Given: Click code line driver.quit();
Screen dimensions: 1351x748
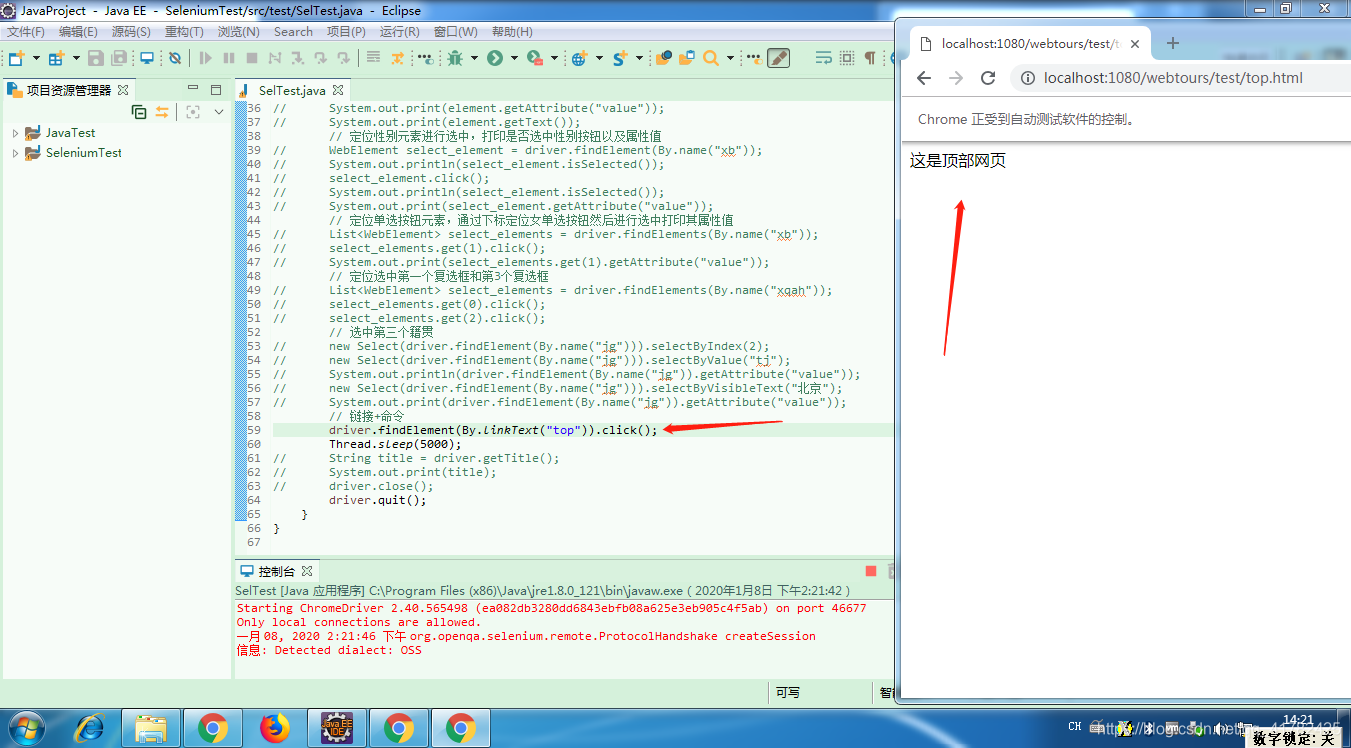Looking at the screenshot, I should (x=378, y=500).
